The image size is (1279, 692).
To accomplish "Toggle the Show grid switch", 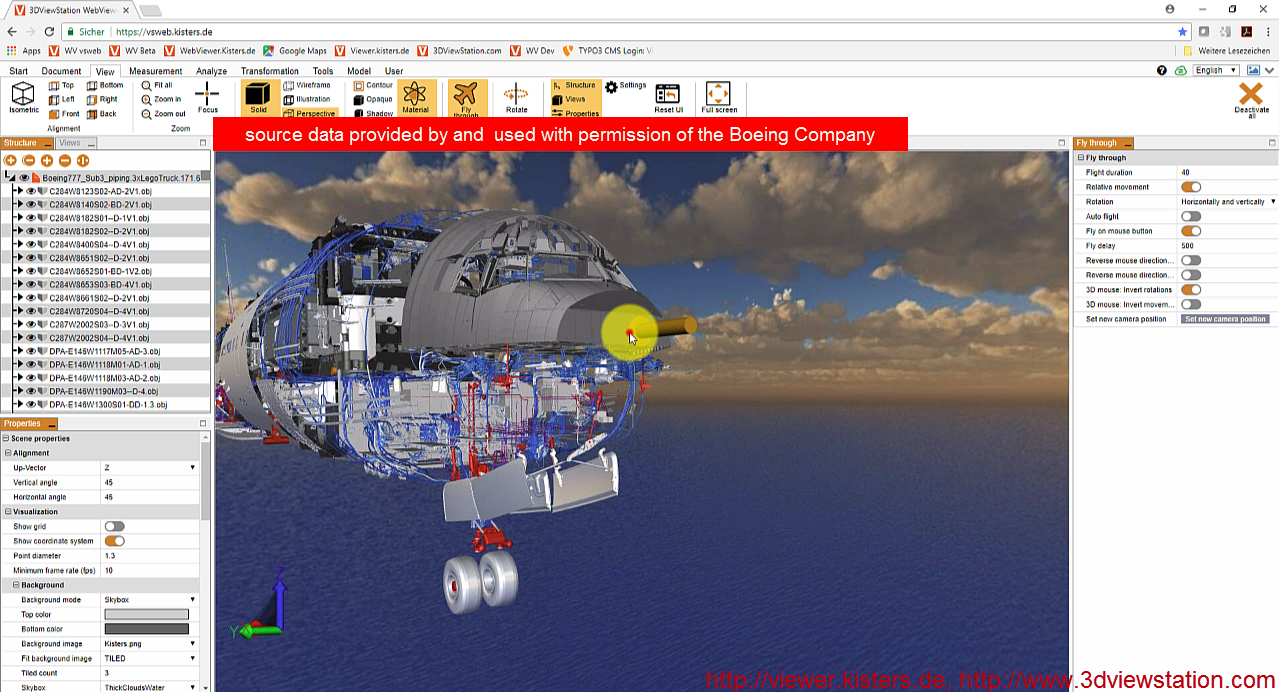I will point(115,526).
